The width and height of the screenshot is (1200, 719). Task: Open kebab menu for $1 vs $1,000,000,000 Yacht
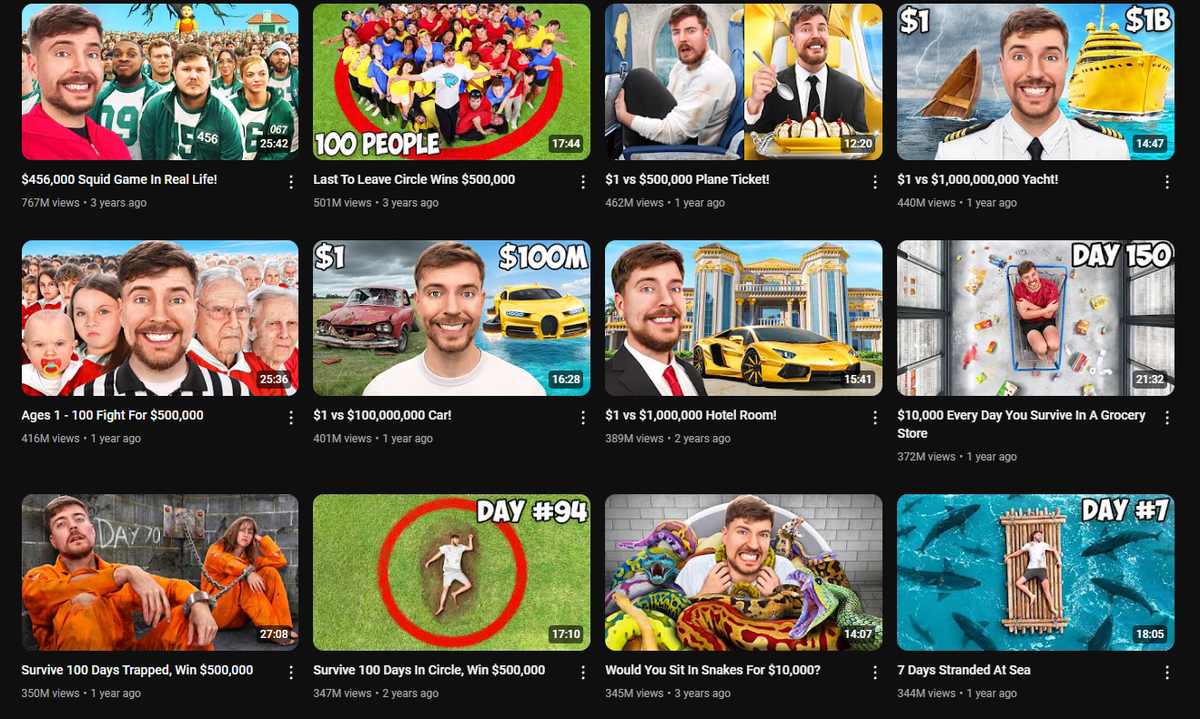1166,182
